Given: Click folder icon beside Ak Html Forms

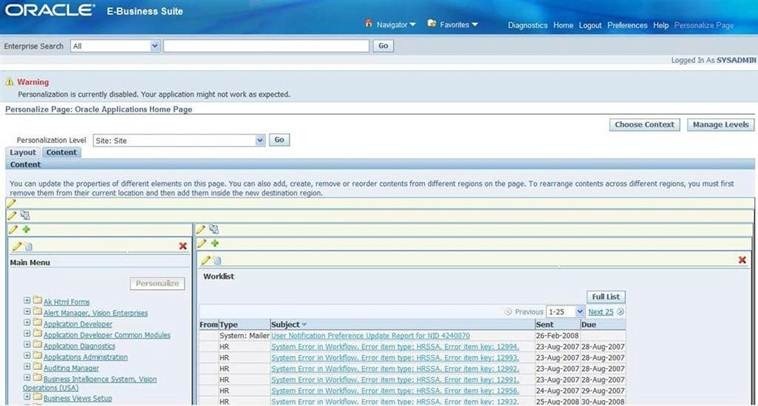Looking at the screenshot, I should tap(37, 301).
